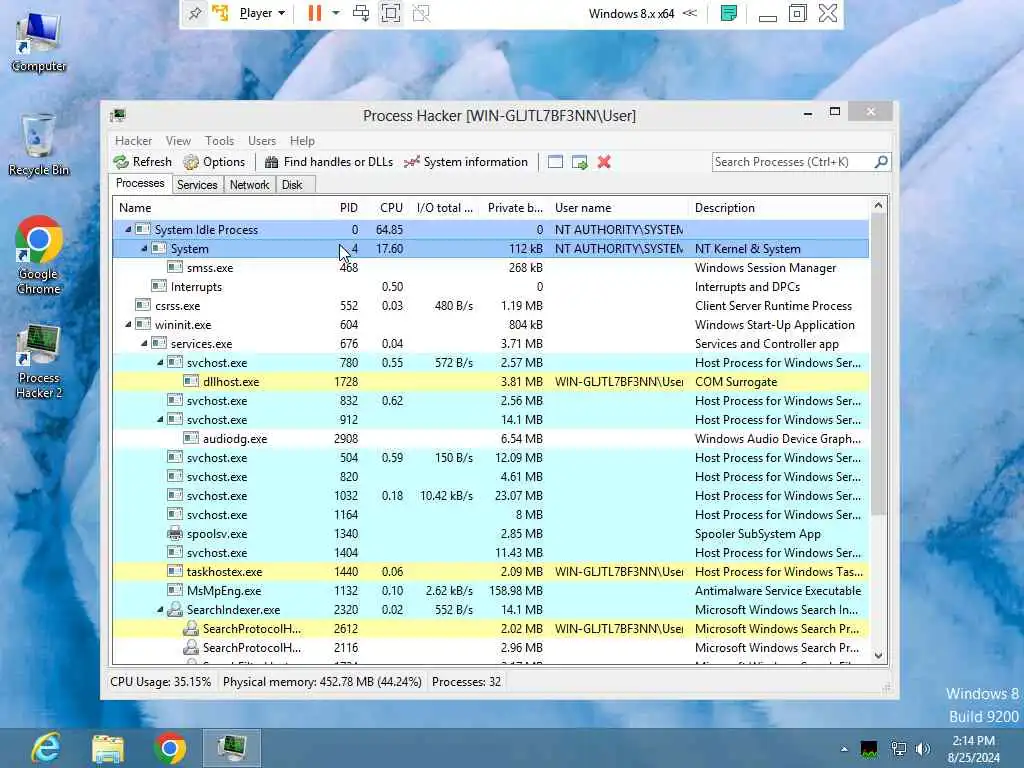Screen dimensions: 1024x768
Task: Open the View menu
Action: (178, 140)
